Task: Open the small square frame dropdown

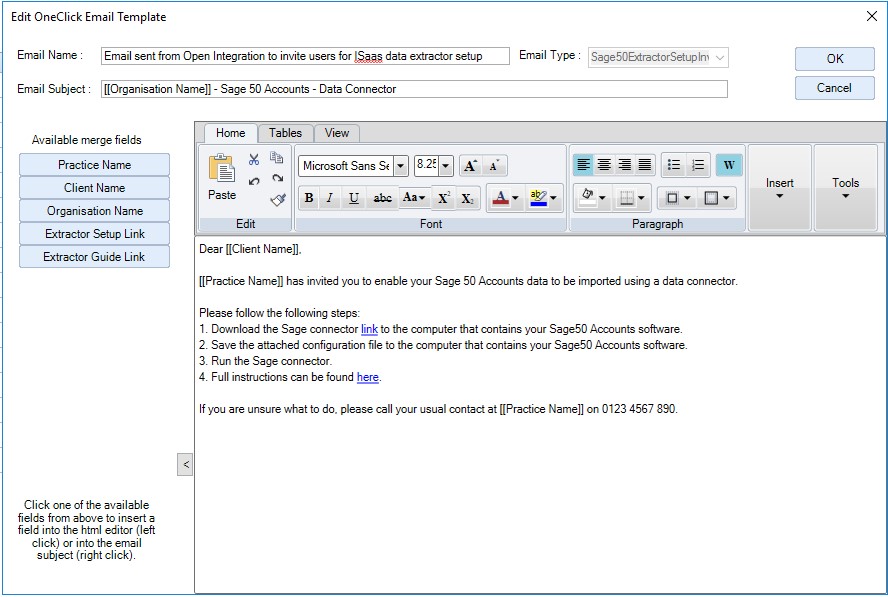Action: (x=687, y=198)
